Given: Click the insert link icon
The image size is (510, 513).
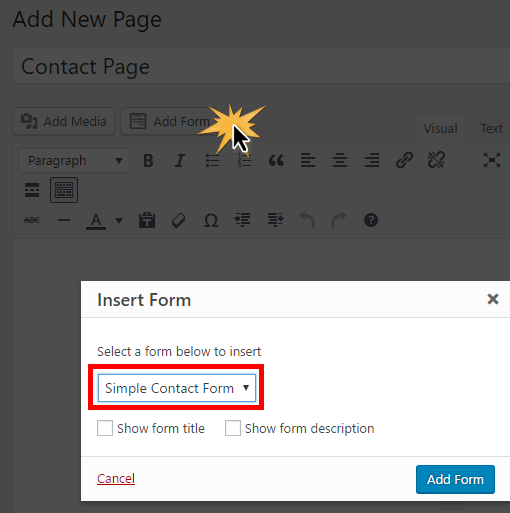Looking at the screenshot, I should coord(404,160).
